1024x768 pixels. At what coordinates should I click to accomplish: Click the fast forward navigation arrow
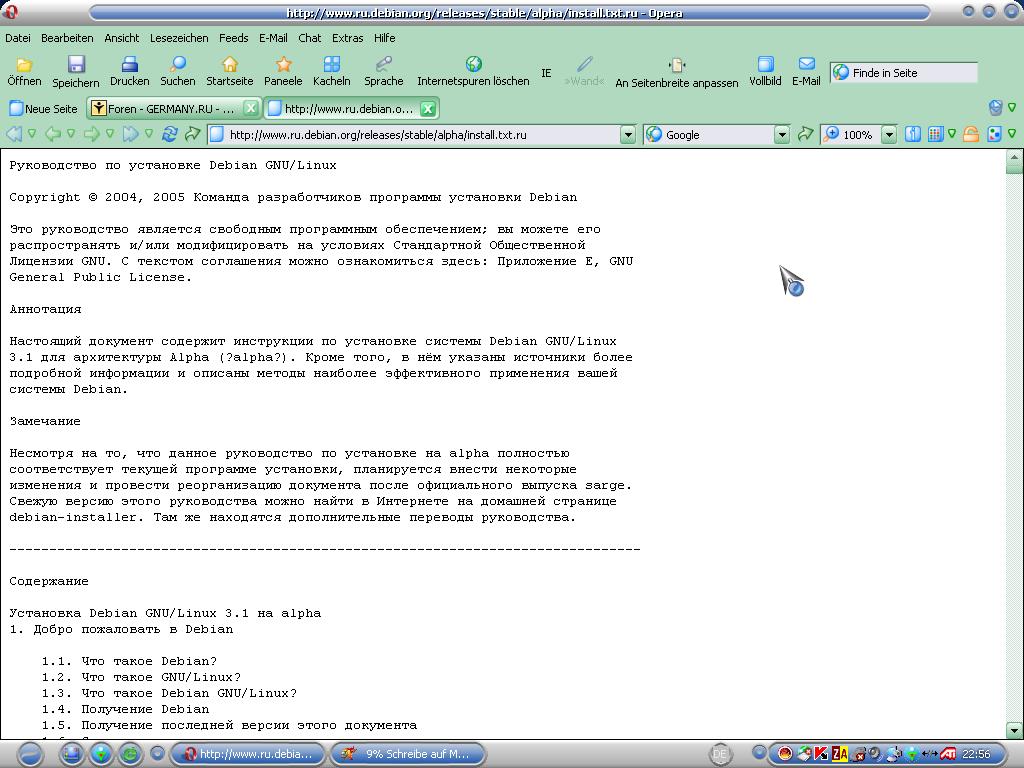coord(131,135)
